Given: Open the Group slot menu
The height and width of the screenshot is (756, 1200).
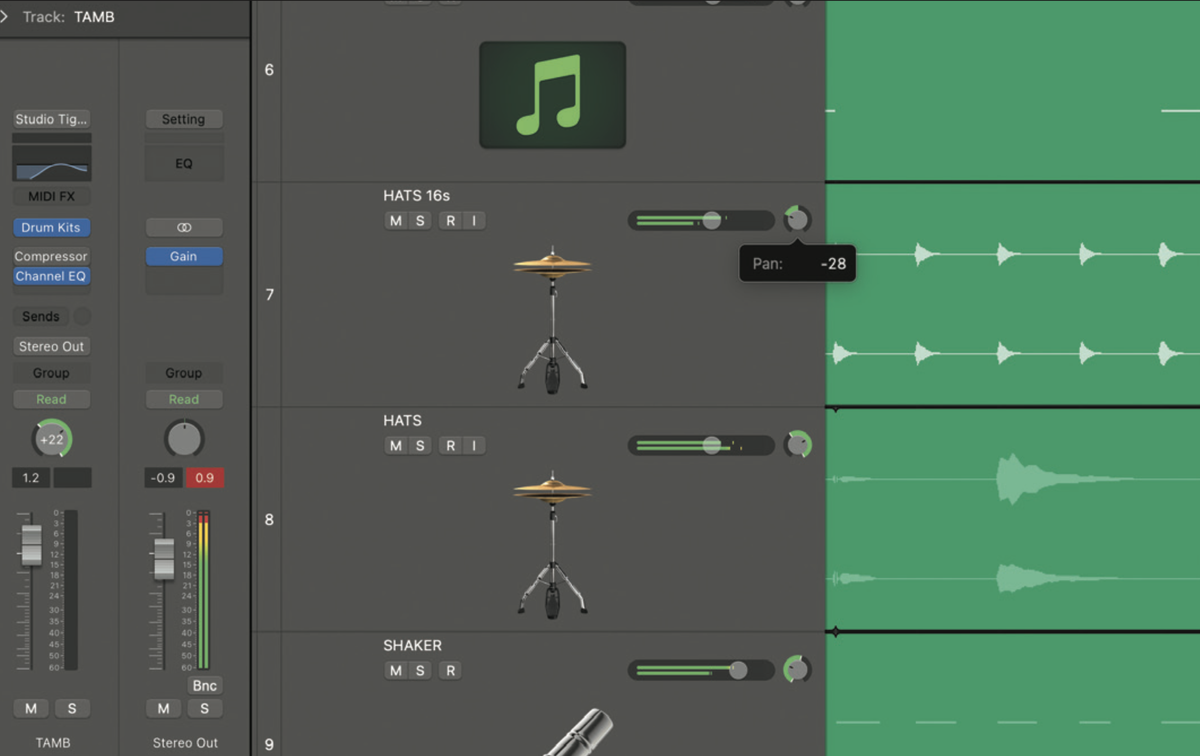Looking at the screenshot, I should (51, 372).
